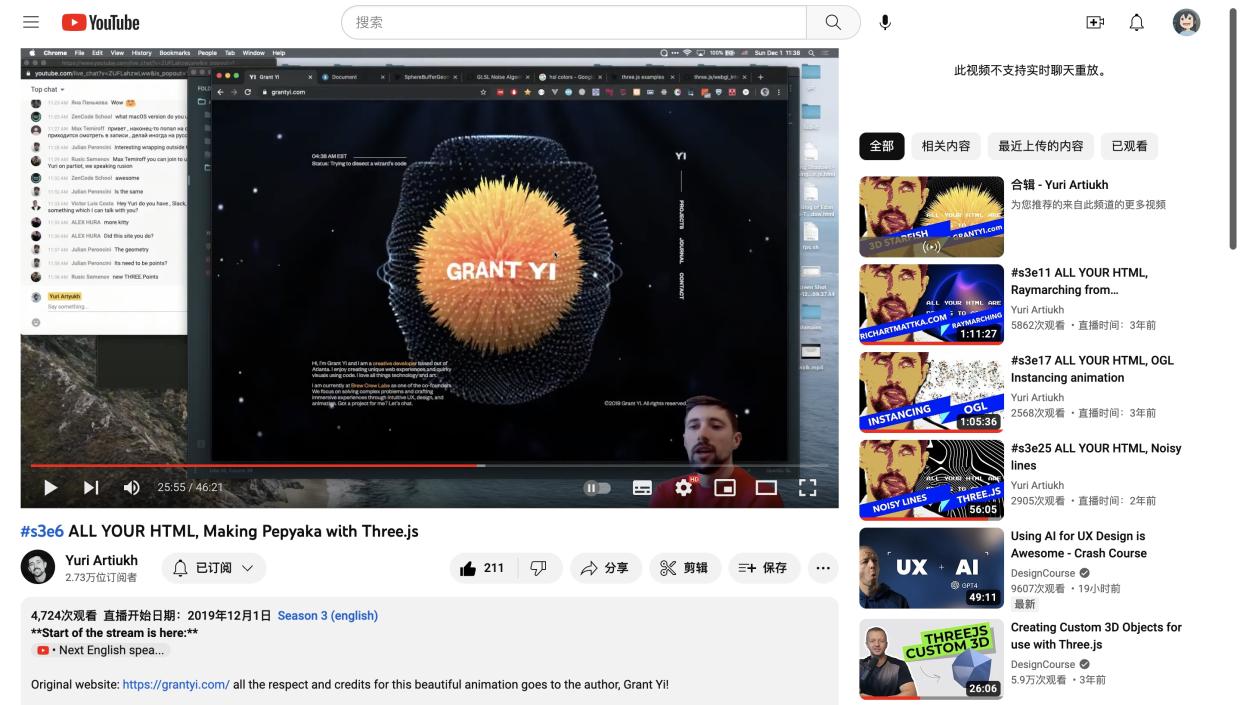Open DesignCourse channel under AI video

[1043, 573]
